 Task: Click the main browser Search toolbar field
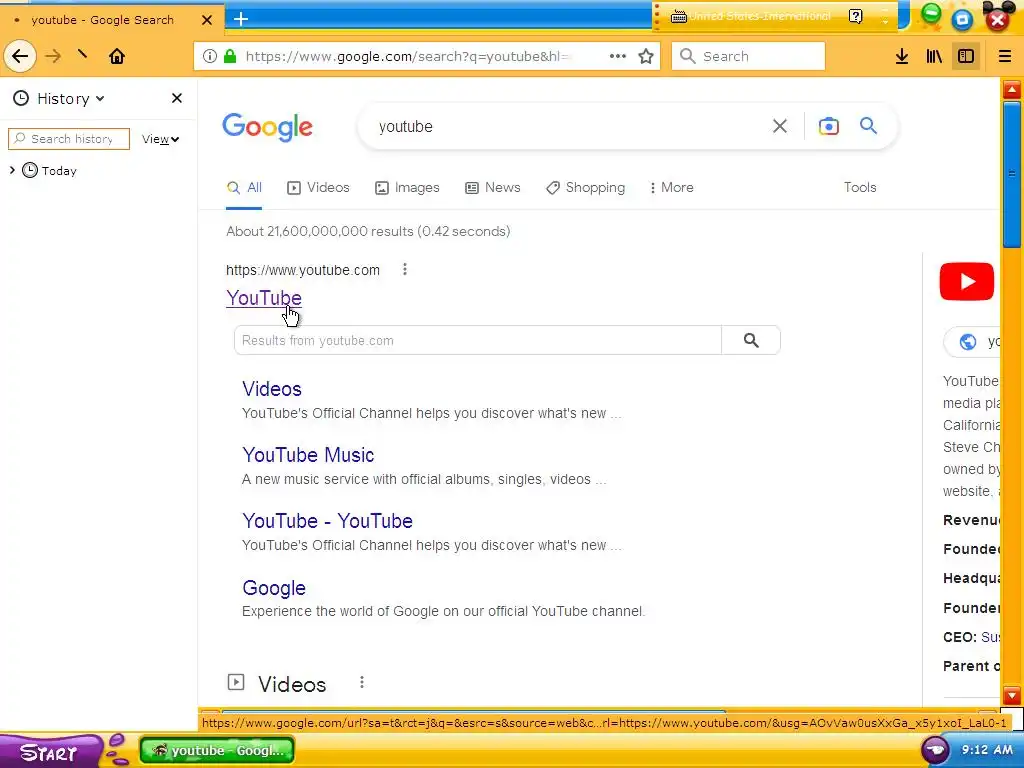click(x=748, y=56)
